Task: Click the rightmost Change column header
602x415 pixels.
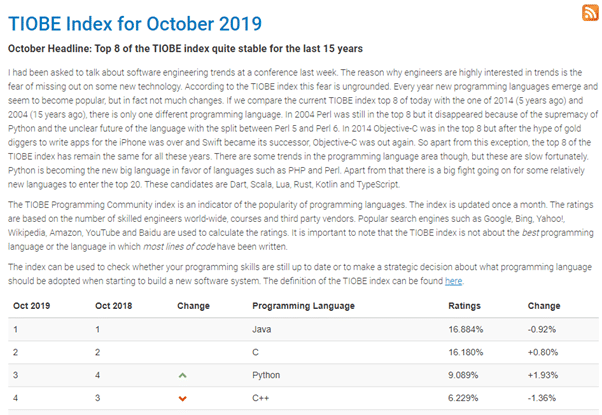Action: tap(544, 306)
